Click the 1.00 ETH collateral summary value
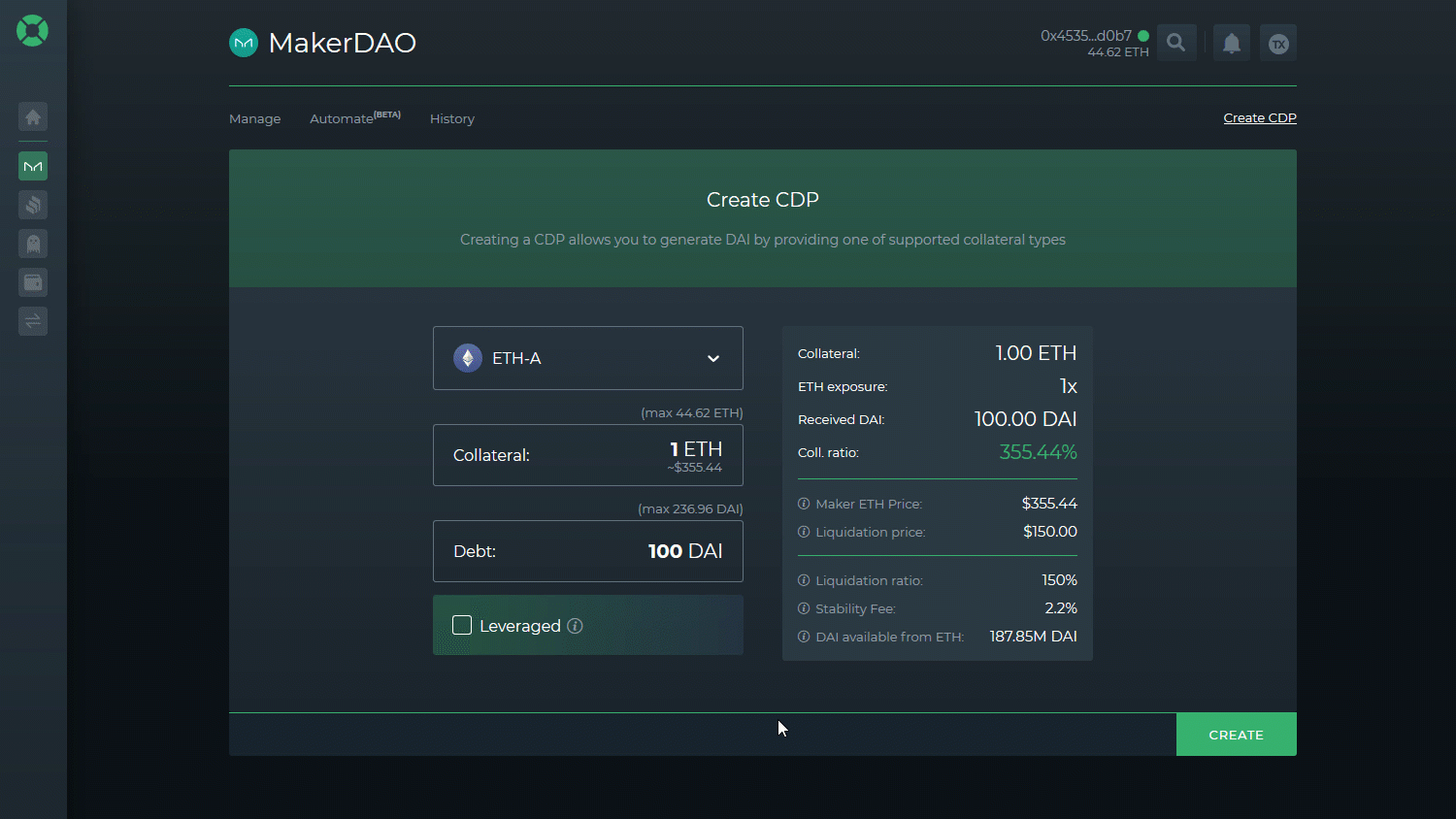The height and width of the screenshot is (819, 1456). click(1036, 353)
